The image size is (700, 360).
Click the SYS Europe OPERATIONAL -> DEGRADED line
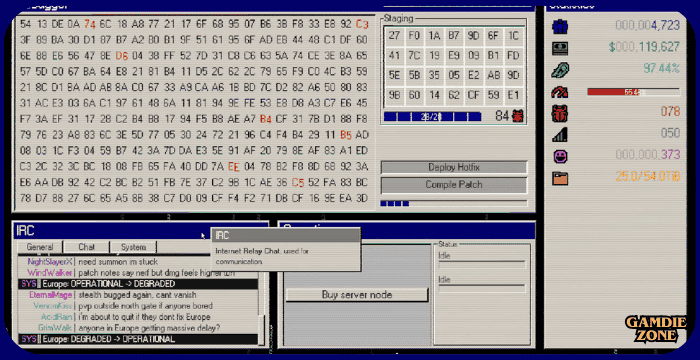[x=138, y=284]
